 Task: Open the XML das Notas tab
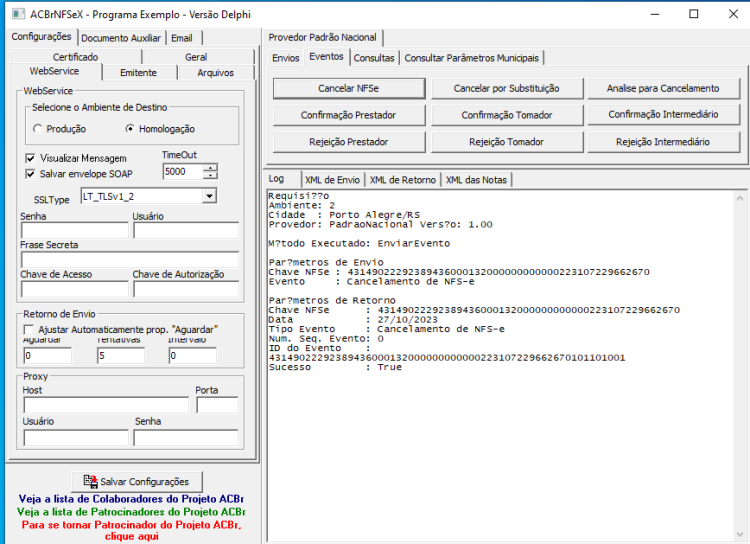pos(476,180)
